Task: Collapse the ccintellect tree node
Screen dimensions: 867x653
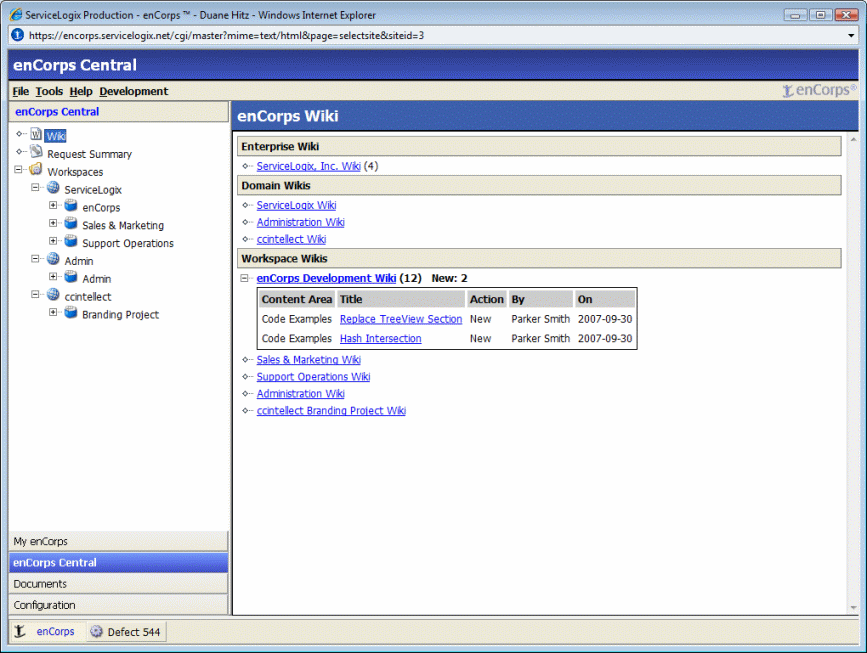Action: click(x=36, y=294)
